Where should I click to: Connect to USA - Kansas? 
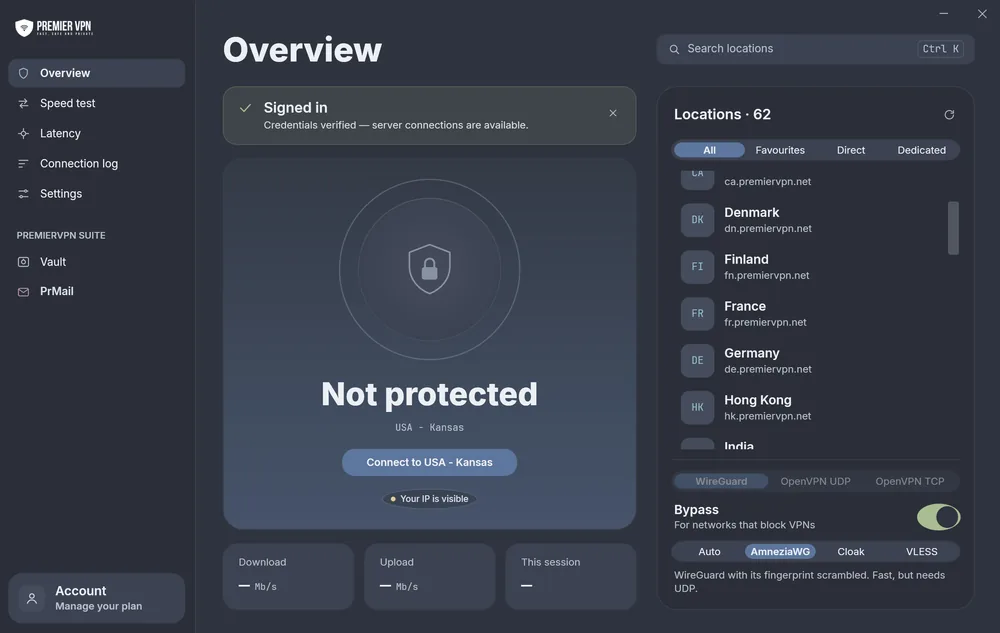[x=429, y=462]
